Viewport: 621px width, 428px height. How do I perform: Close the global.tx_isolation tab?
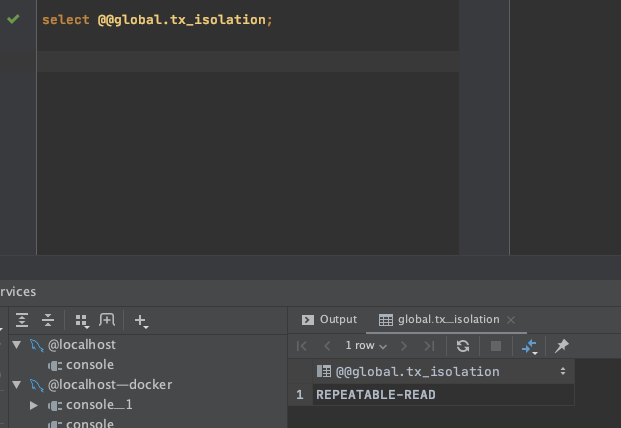pos(511,320)
